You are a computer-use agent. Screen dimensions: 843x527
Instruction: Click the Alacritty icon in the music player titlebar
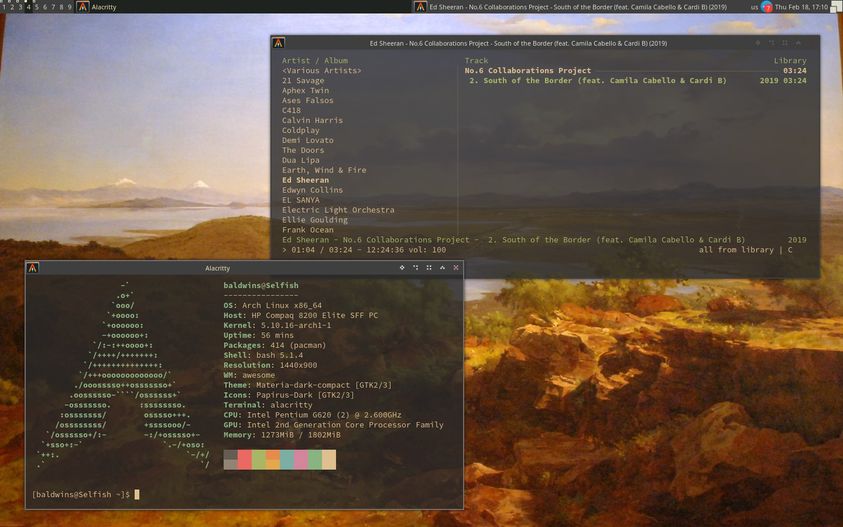tap(279, 43)
